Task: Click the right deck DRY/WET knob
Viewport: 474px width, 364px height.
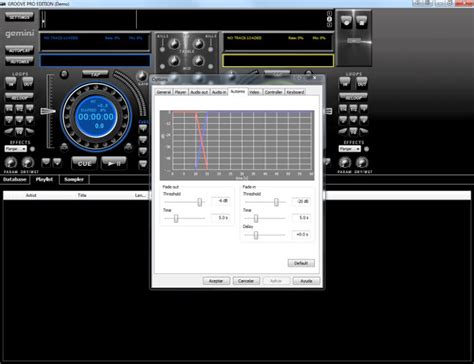Action: click(362, 163)
